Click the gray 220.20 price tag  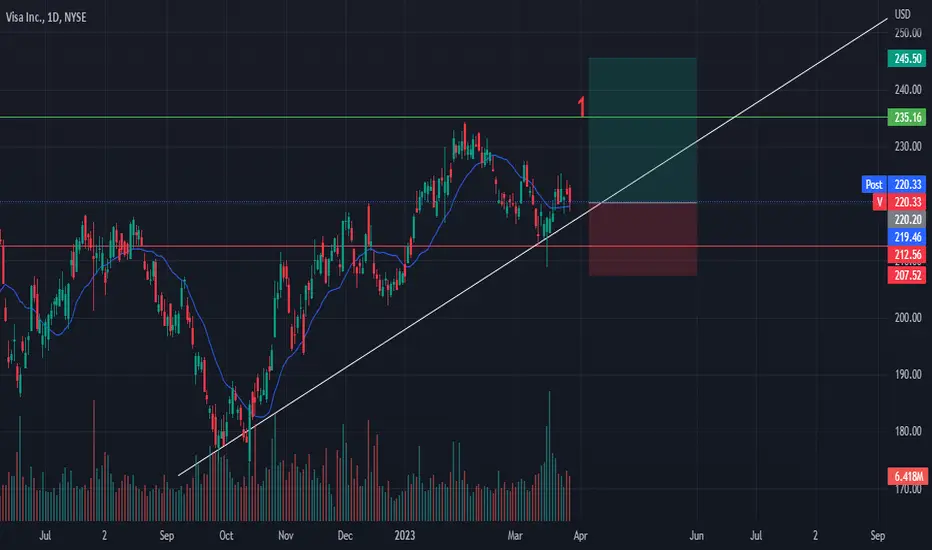point(906,219)
